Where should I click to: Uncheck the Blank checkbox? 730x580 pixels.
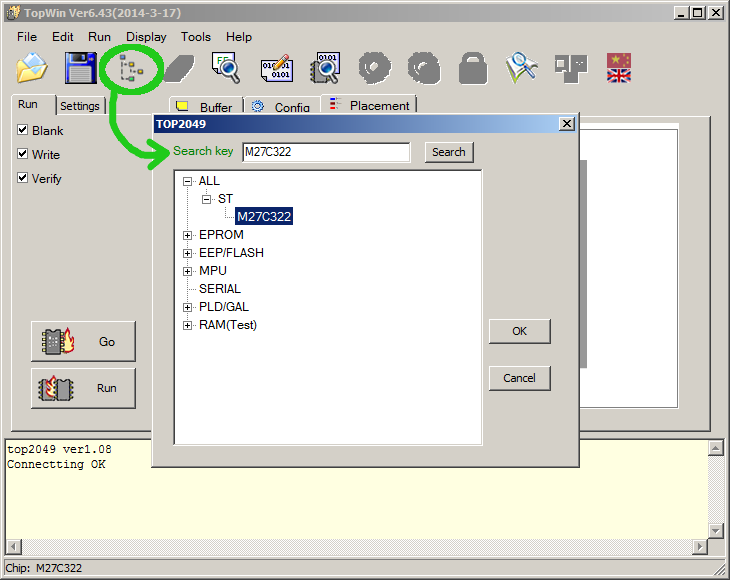coord(22,130)
